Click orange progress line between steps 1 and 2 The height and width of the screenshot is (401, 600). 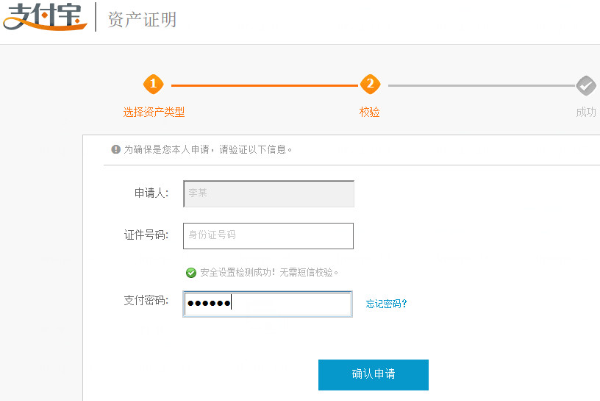(x=261, y=85)
